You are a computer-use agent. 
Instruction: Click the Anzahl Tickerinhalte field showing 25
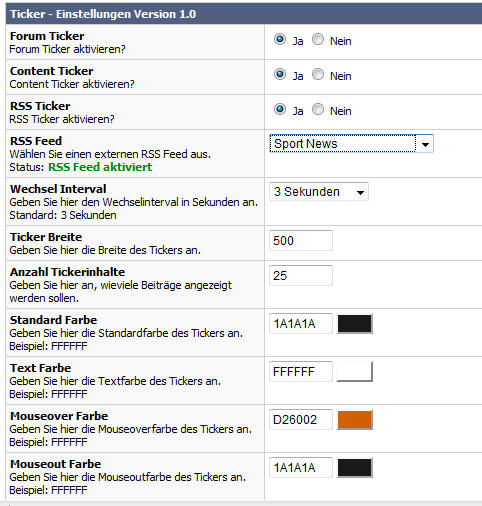coord(301,275)
